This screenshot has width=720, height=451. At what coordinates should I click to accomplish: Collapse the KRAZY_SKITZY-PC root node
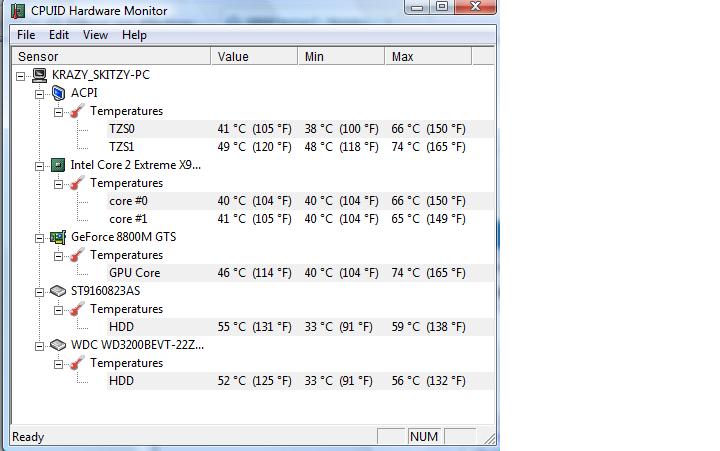[21, 76]
